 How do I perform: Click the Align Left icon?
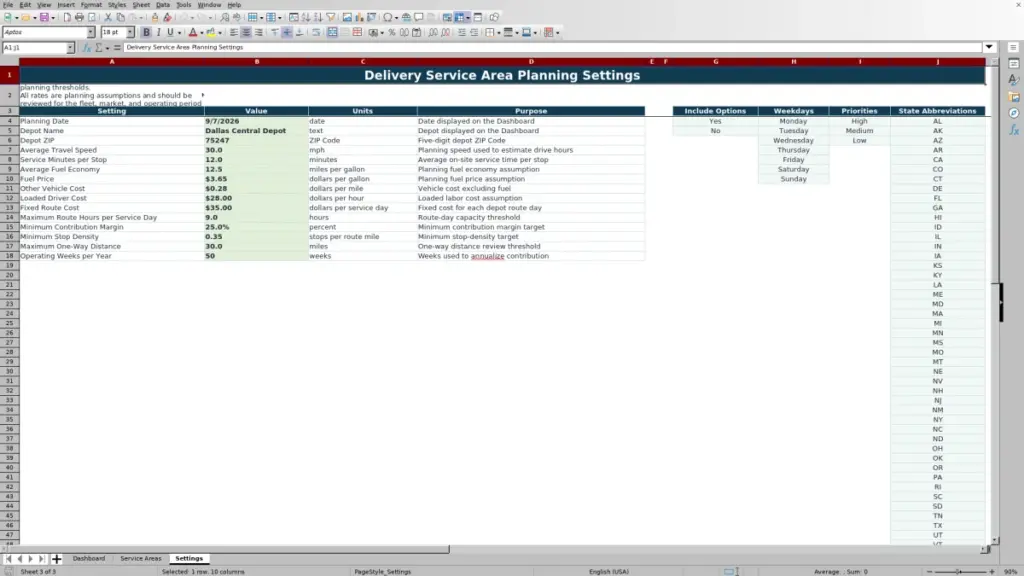[x=233, y=32]
